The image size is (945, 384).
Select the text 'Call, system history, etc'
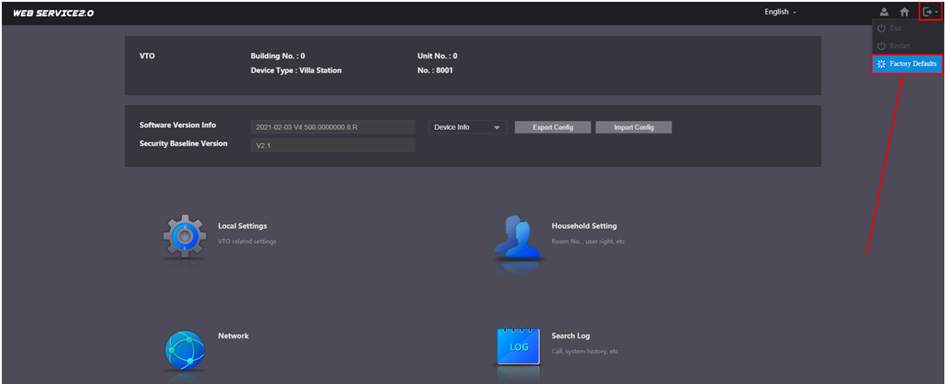click(x=585, y=351)
